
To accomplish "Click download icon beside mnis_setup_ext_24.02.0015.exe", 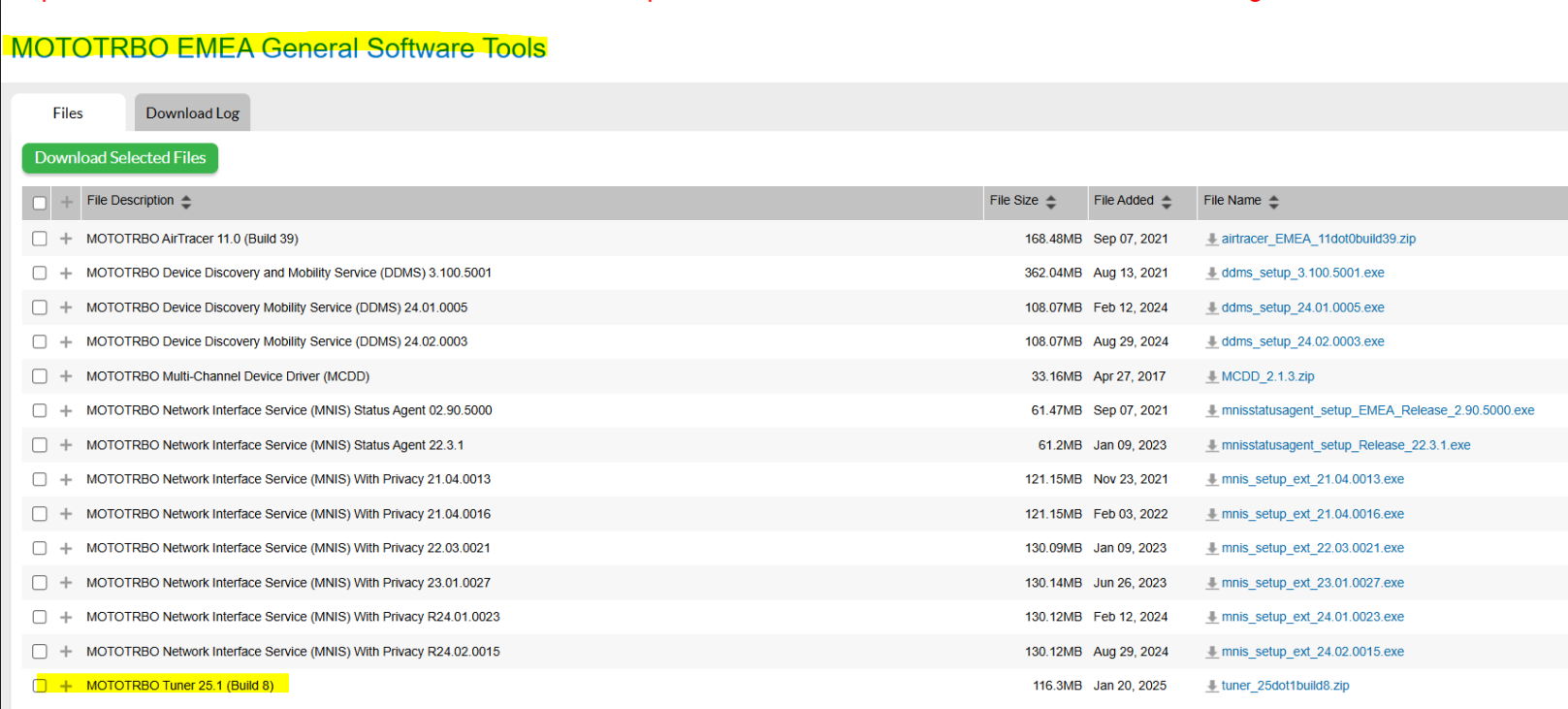I will pyautogui.click(x=1212, y=653).
